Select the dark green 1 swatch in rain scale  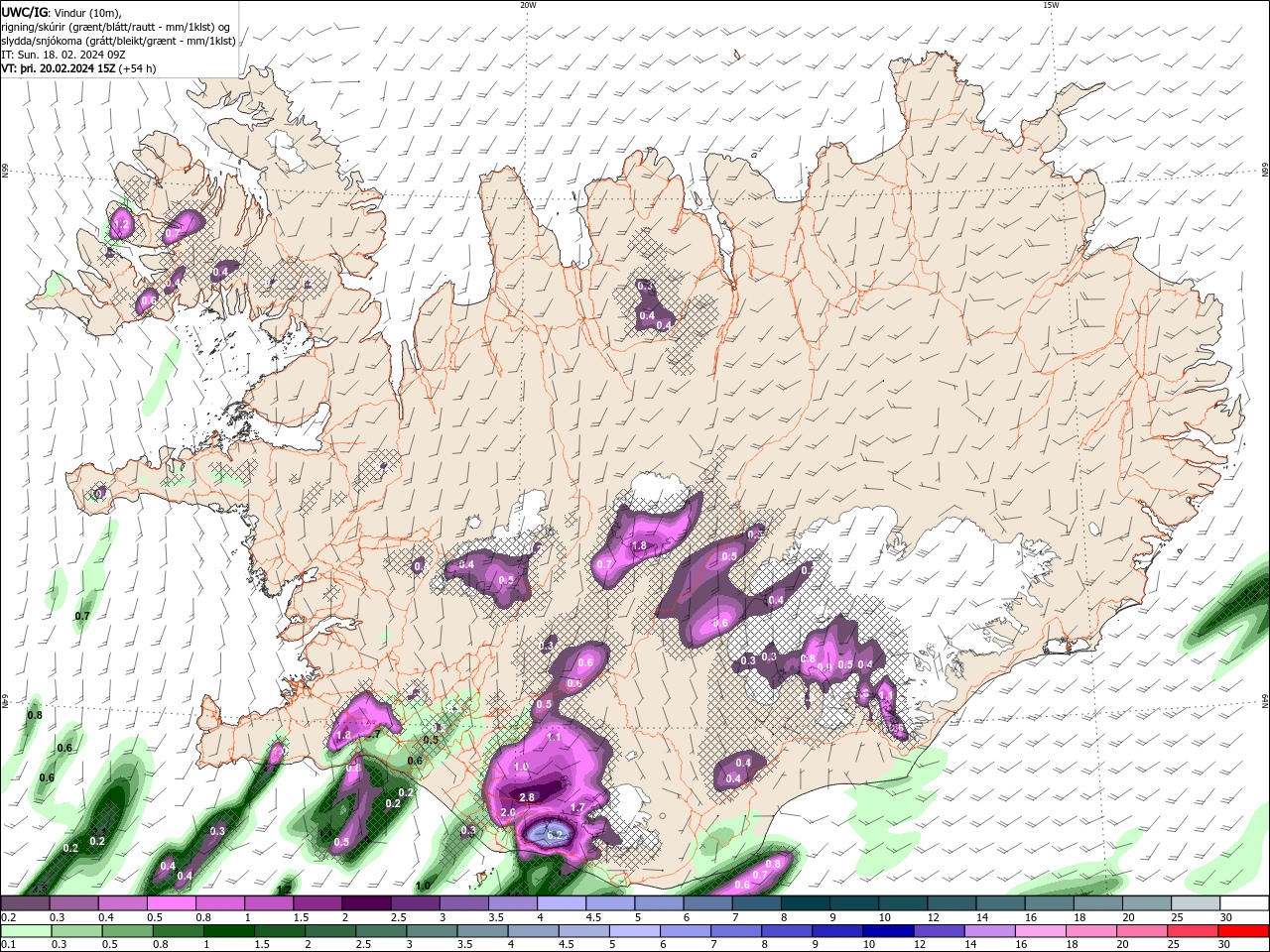coord(228,931)
